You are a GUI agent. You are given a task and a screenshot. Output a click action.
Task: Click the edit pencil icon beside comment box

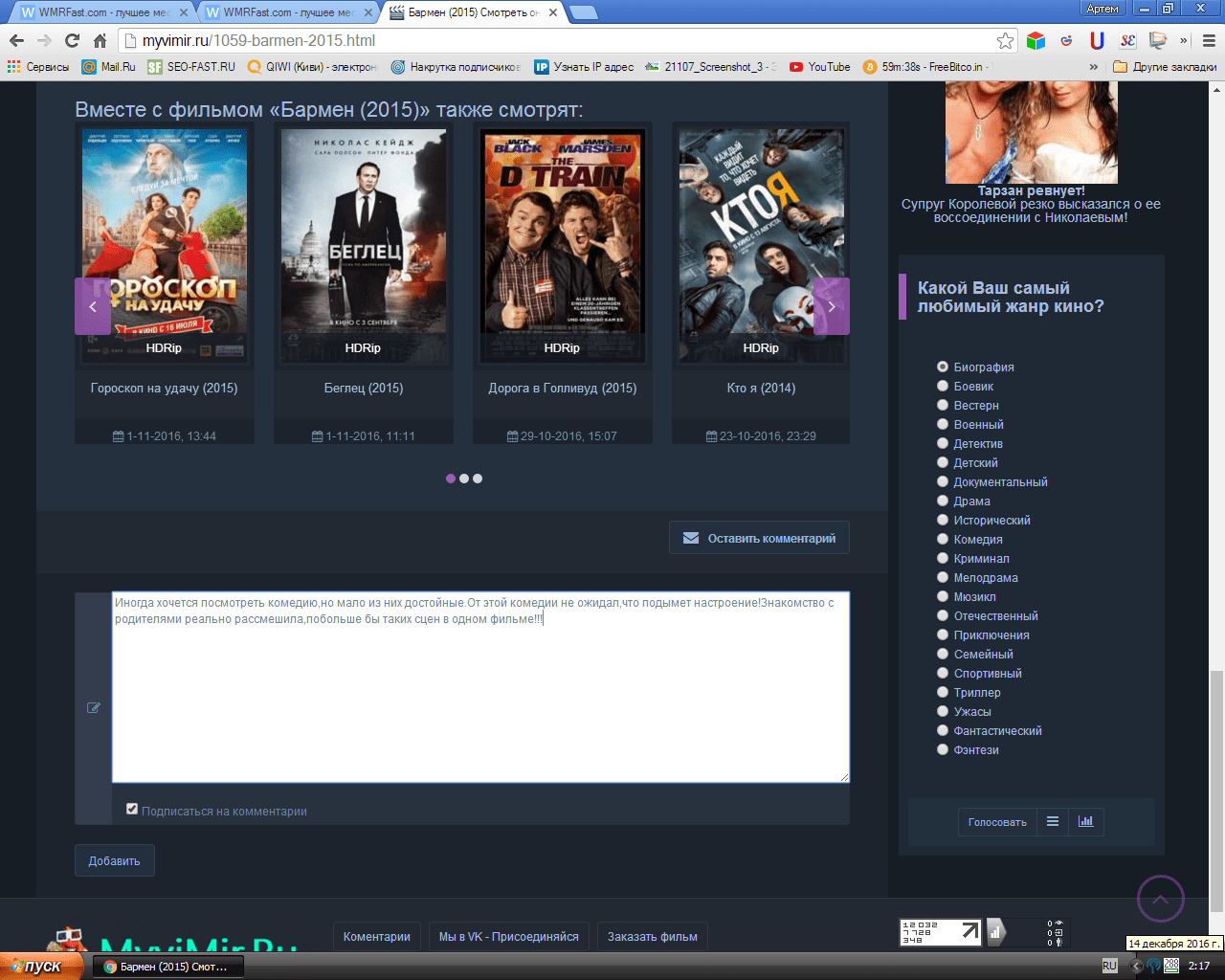click(94, 708)
